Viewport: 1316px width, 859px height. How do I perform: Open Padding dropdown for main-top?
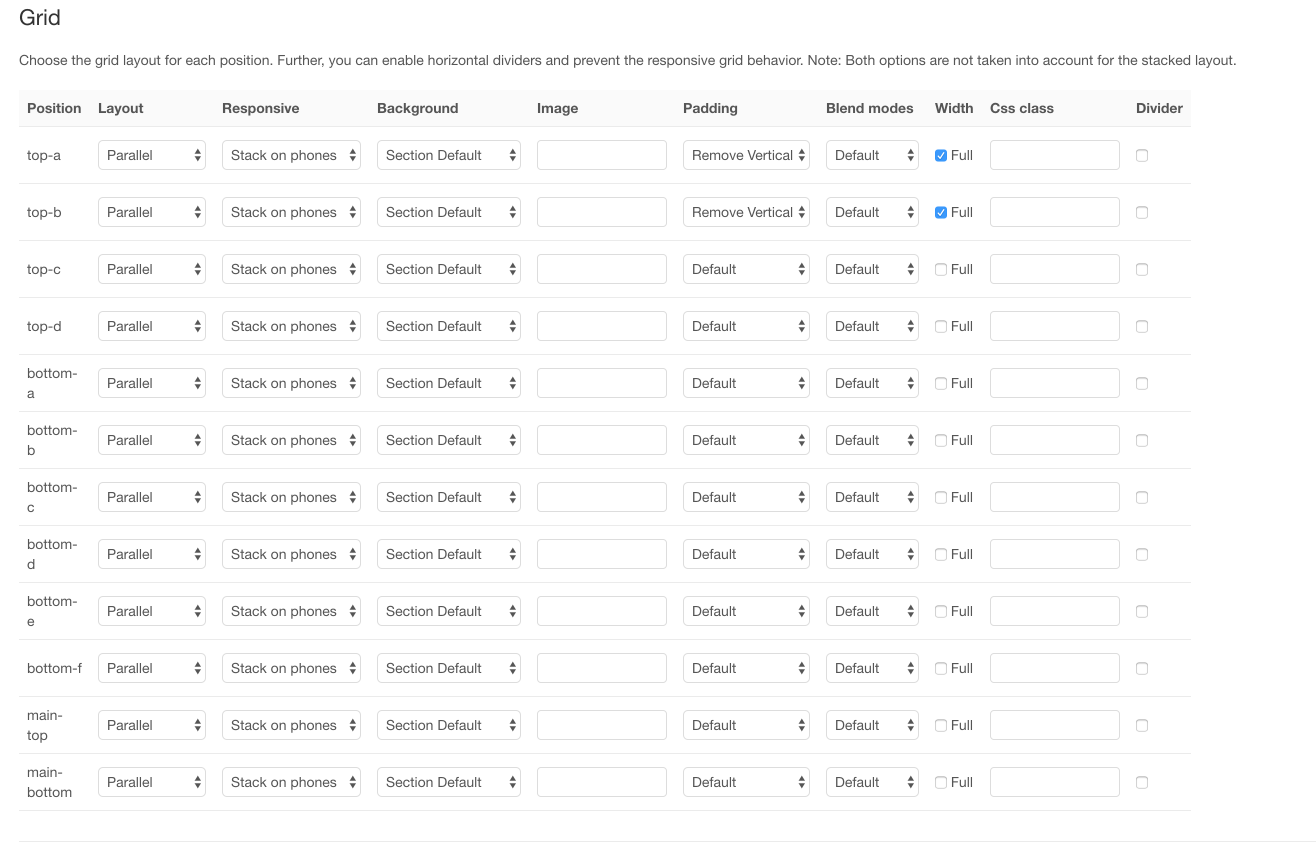point(746,725)
